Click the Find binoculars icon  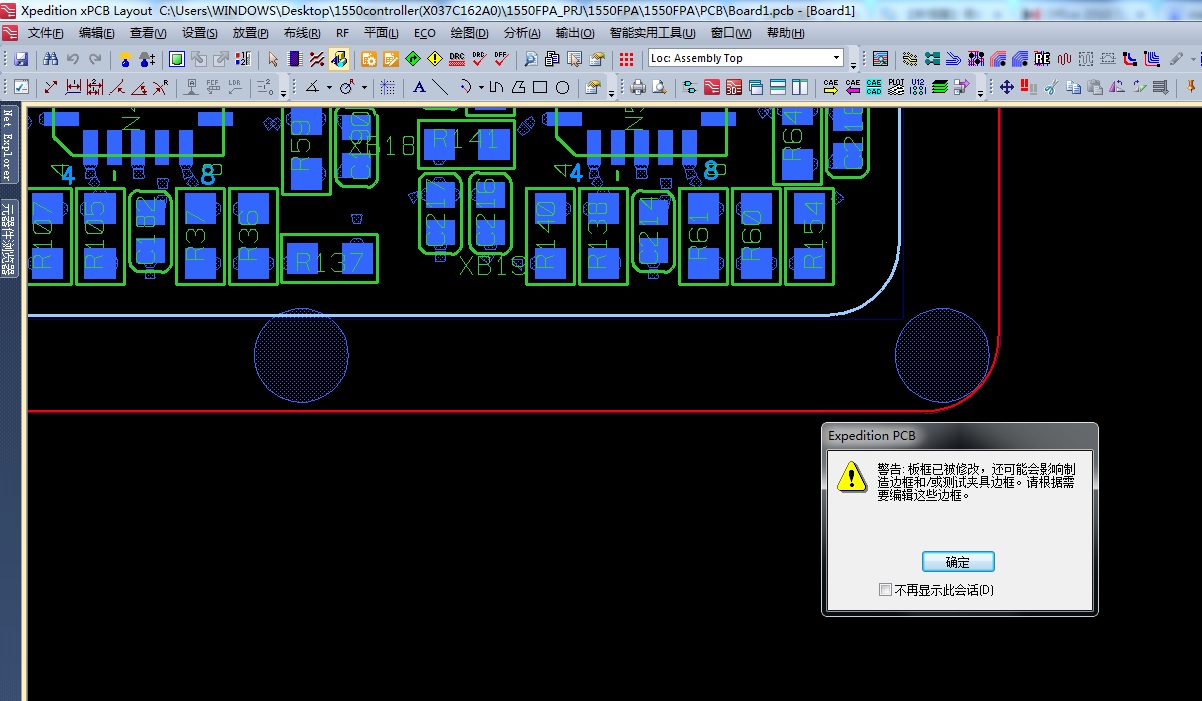pos(51,59)
